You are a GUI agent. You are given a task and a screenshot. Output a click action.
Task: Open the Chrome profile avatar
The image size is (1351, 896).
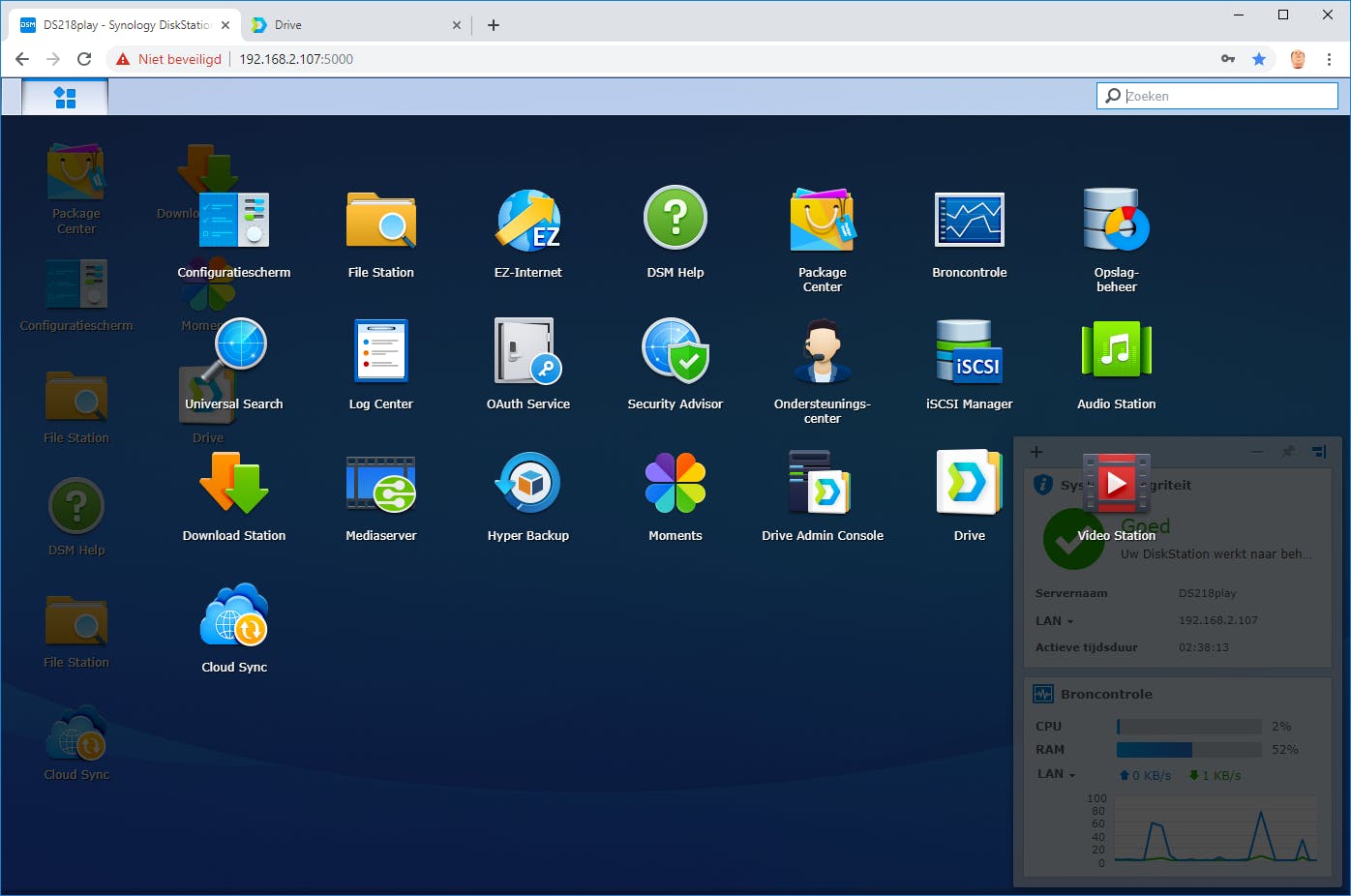click(1298, 59)
